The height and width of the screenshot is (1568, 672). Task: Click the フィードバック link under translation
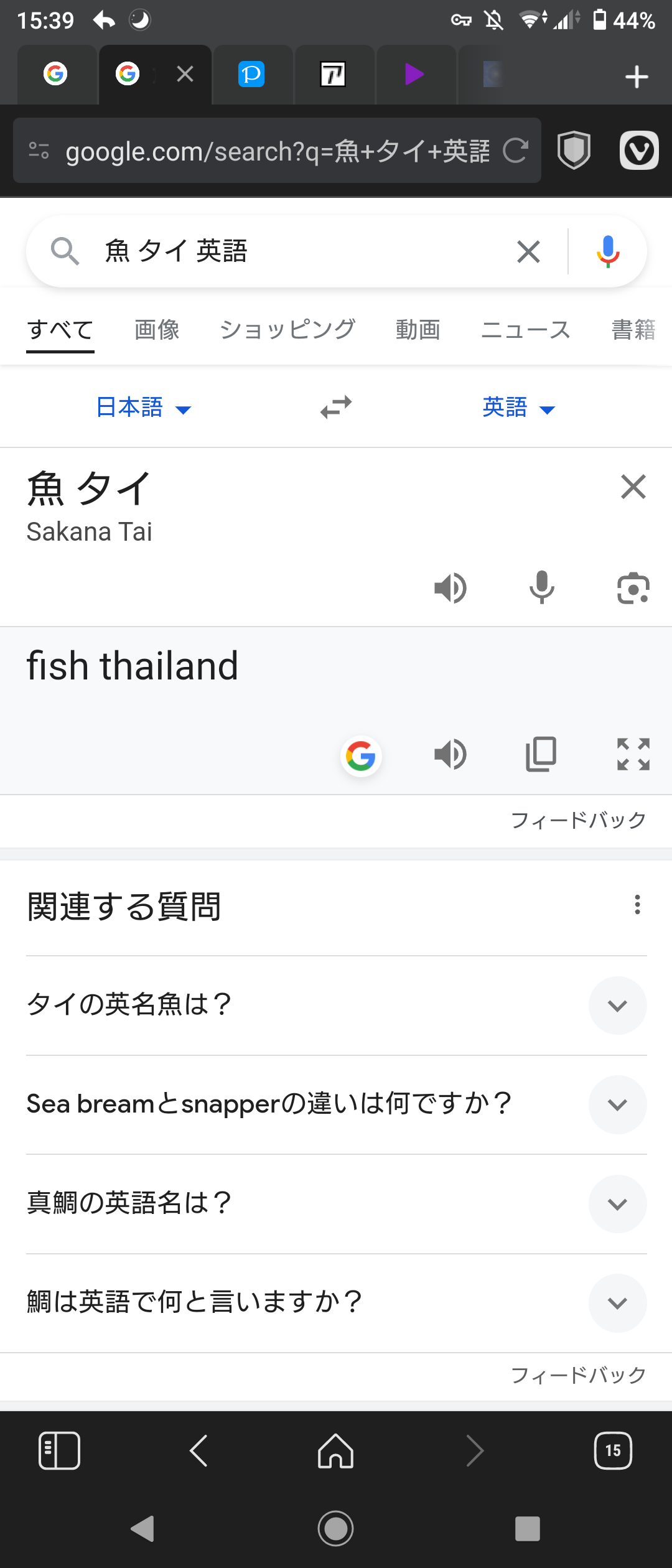[578, 820]
